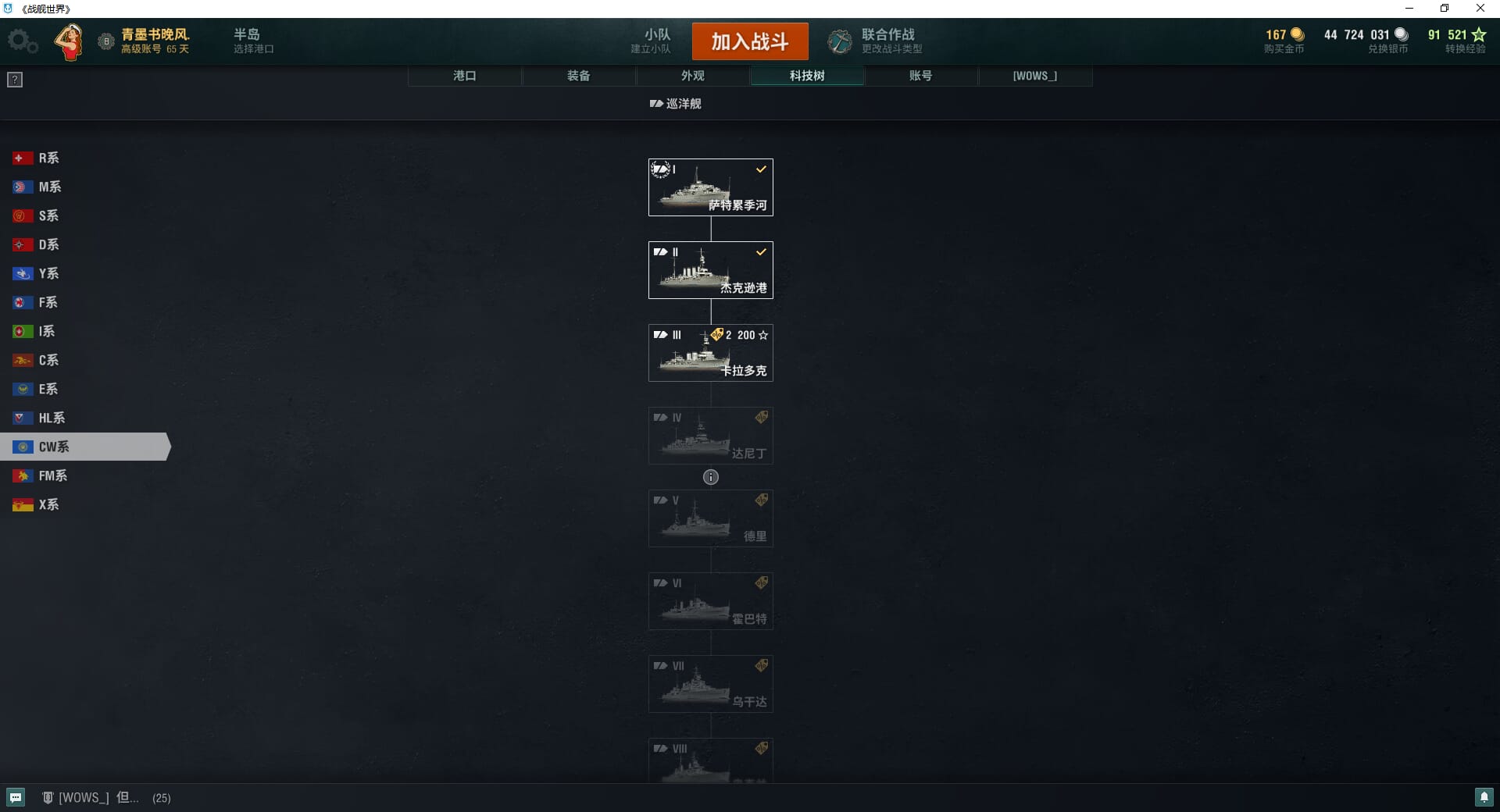Click the gold coin icon to buy gold
This screenshot has width=1500, height=812.
click(1297, 34)
